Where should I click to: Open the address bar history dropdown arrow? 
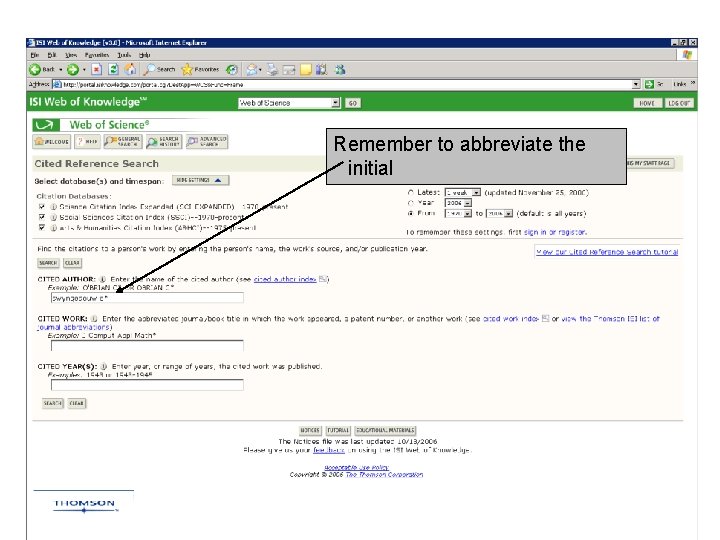coord(636,84)
